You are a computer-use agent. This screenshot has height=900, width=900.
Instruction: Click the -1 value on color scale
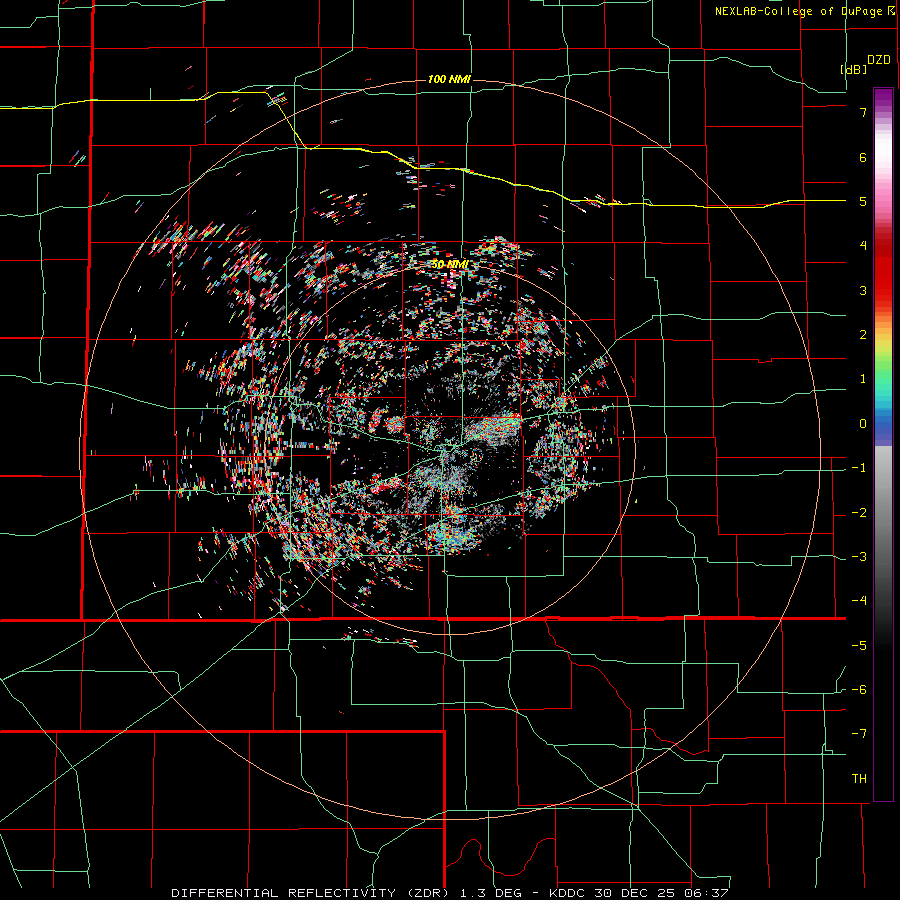point(859,468)
